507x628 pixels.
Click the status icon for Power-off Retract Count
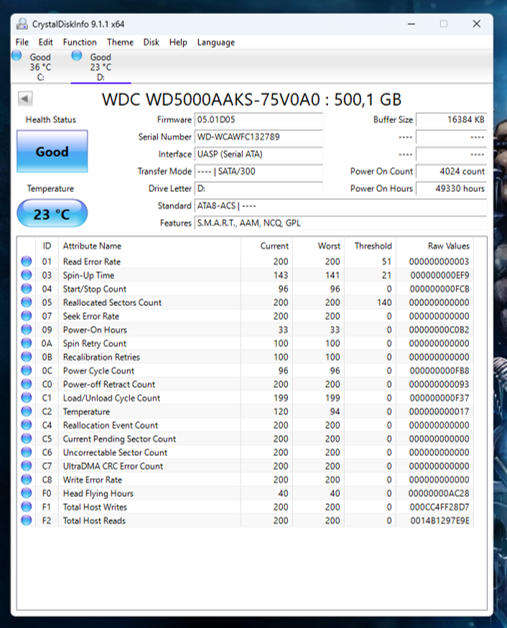(x=26, y=384)
